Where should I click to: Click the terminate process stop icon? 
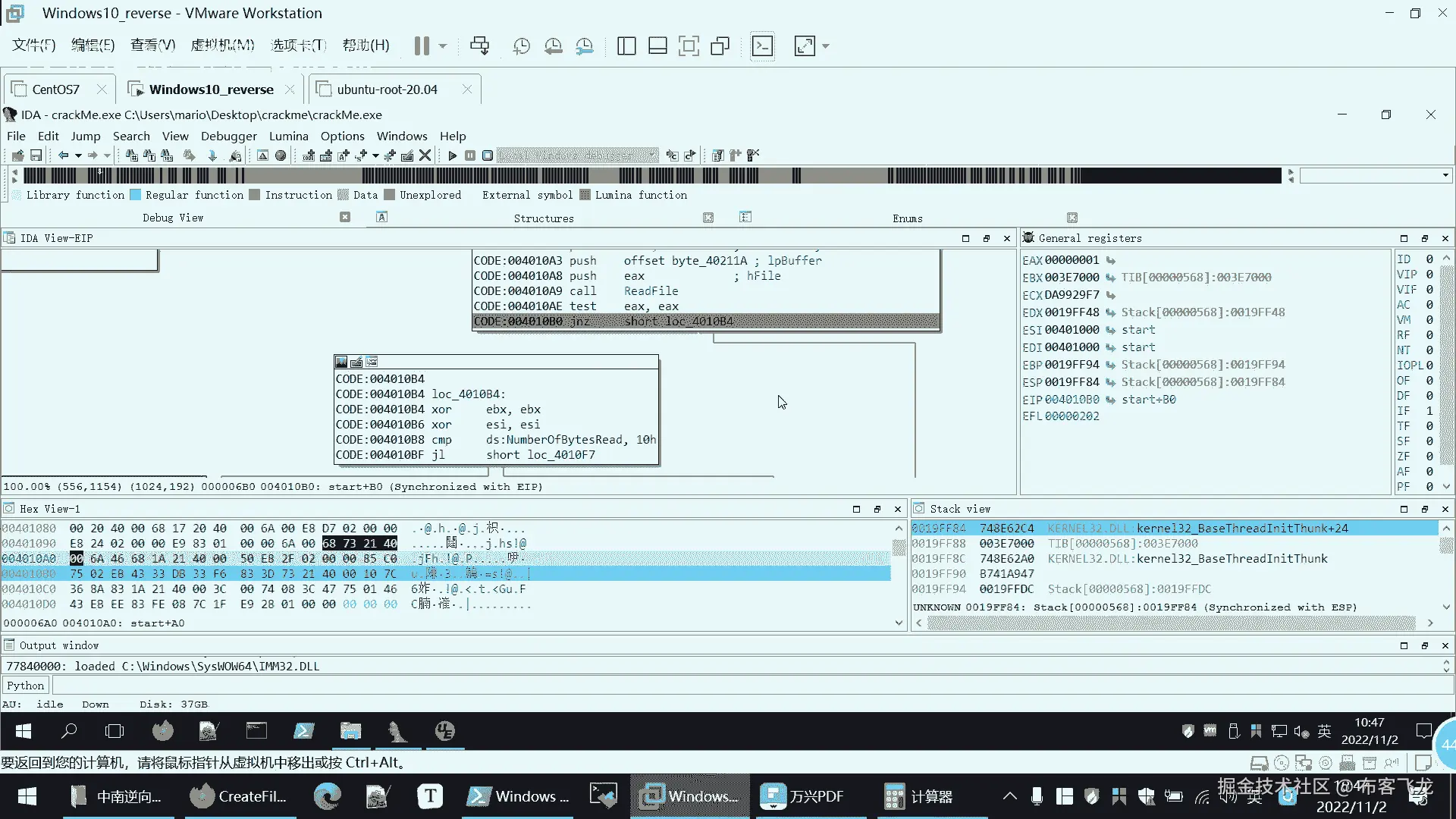(488, 155)
